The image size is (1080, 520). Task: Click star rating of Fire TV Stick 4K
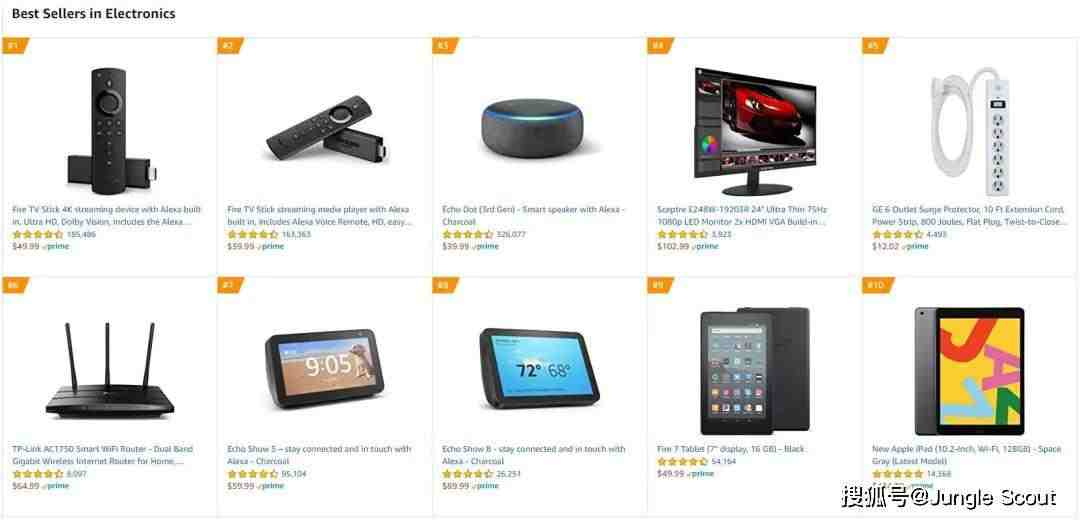coord(38,235)
